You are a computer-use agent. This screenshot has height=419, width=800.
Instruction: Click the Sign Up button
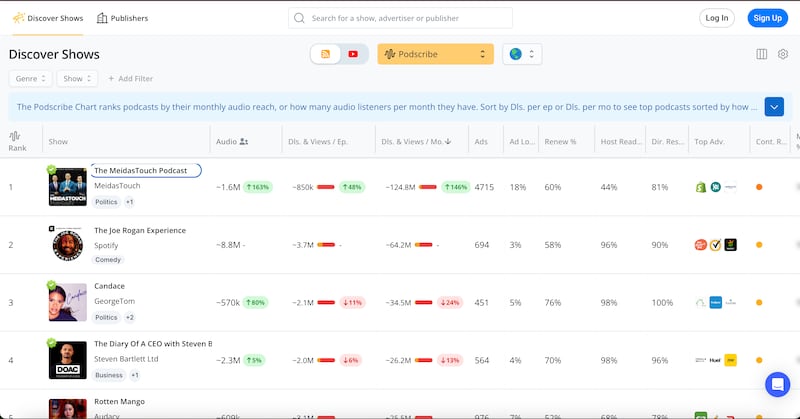(767, 18)
